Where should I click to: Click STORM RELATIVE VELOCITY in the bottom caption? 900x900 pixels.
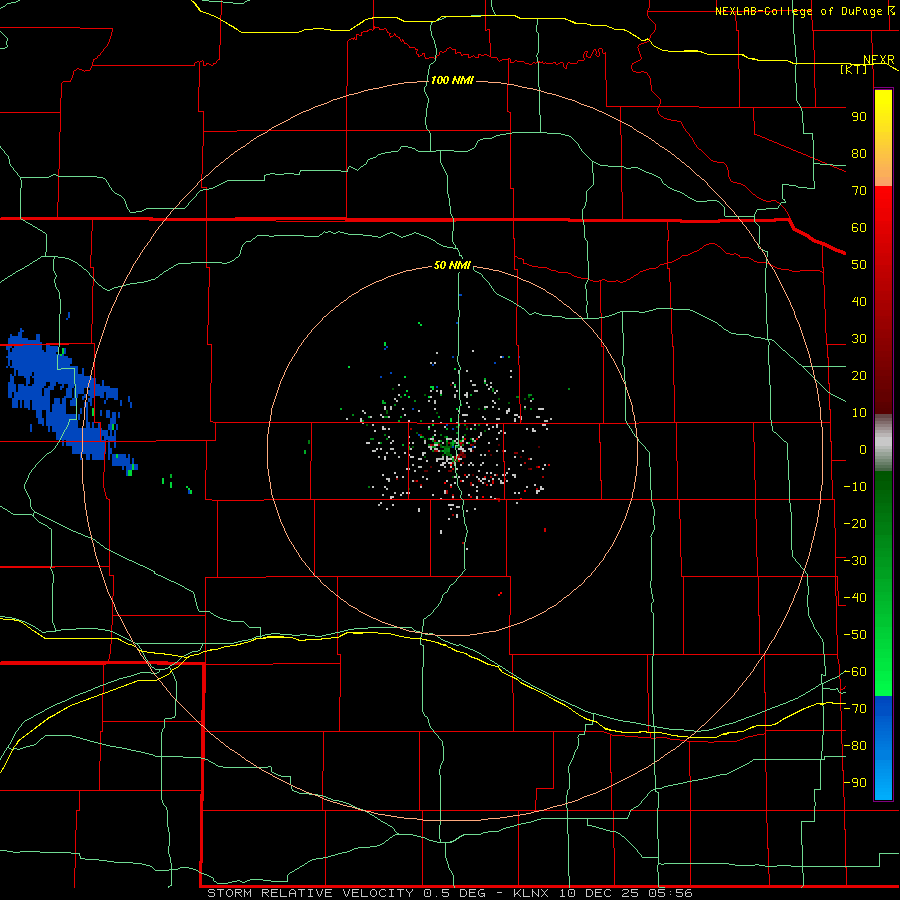coord(311,893)
